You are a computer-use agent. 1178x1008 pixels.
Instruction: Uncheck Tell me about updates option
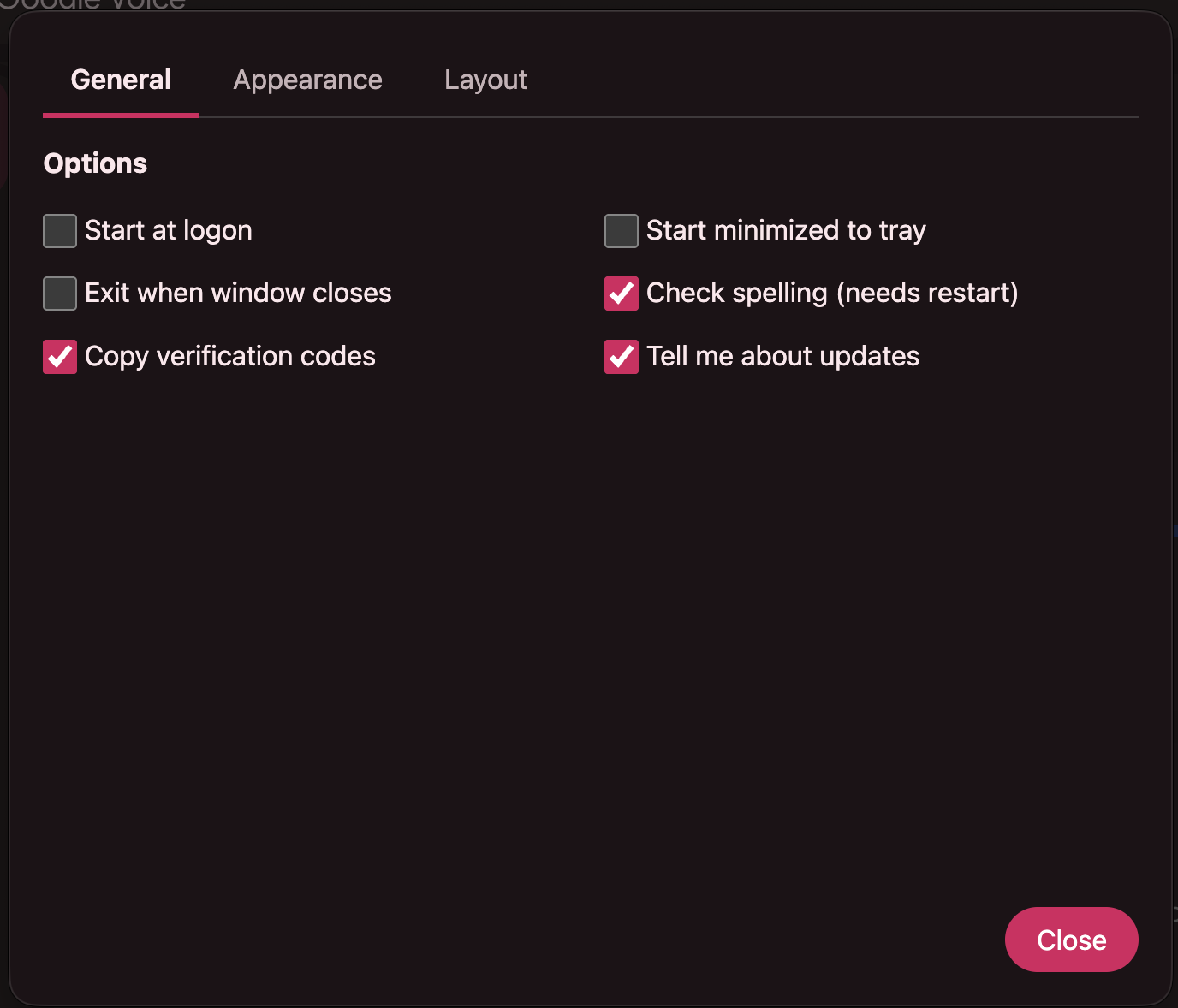click(x=622, y=357)
